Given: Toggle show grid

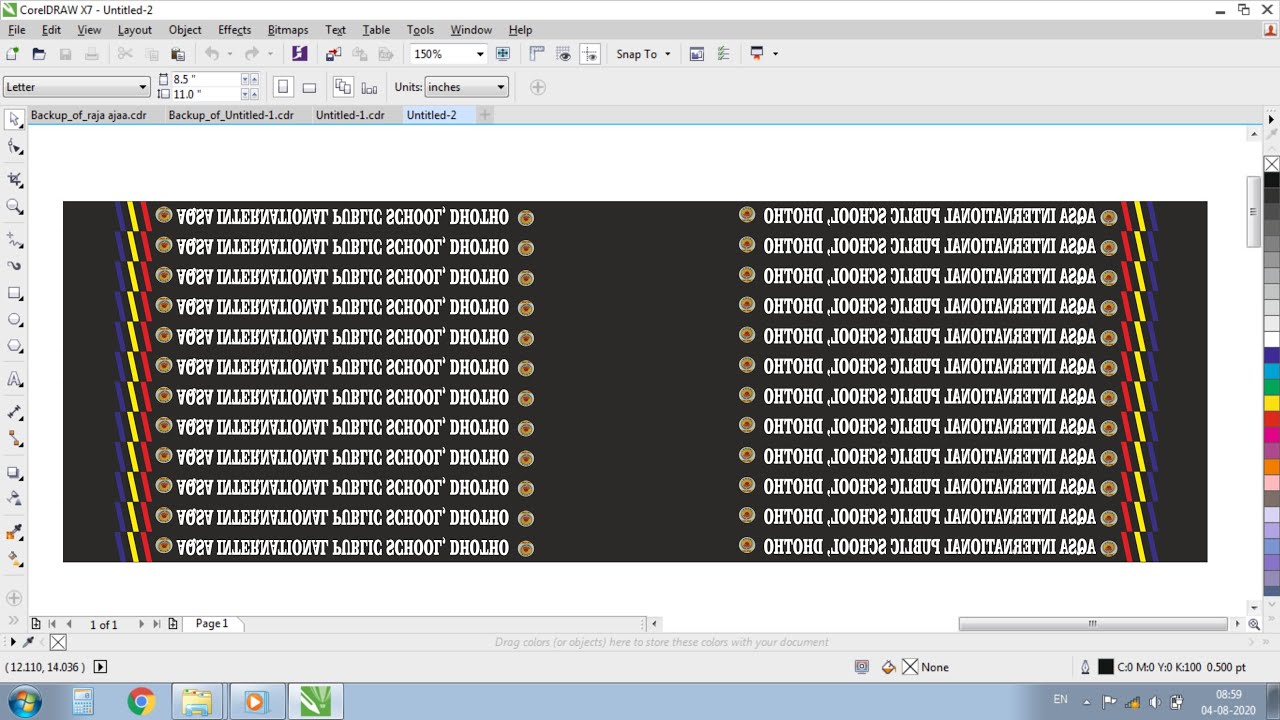Looking at the screenshot, I should tap(564, 54).
